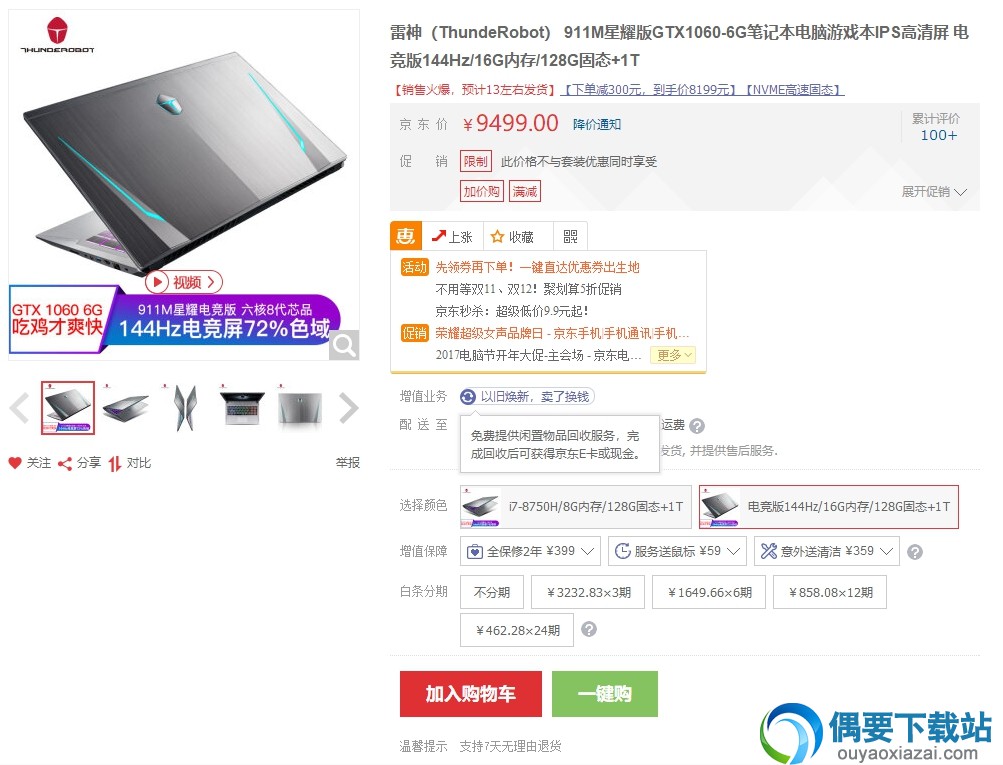
Task: Open the 意外送清洁 ¥359 dropdown
Action: (x=827, y=551)
